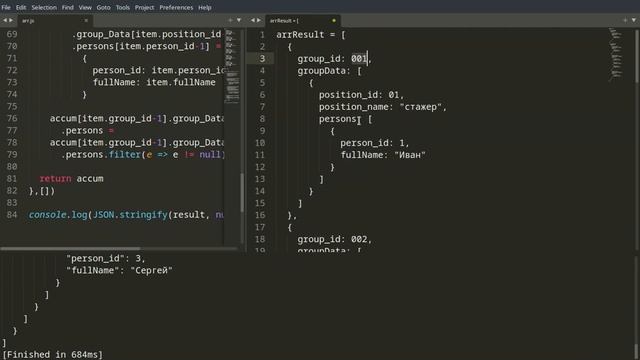Open the Find menu
The height and width of the screenshot is (360, 640).
coord(68,7)
